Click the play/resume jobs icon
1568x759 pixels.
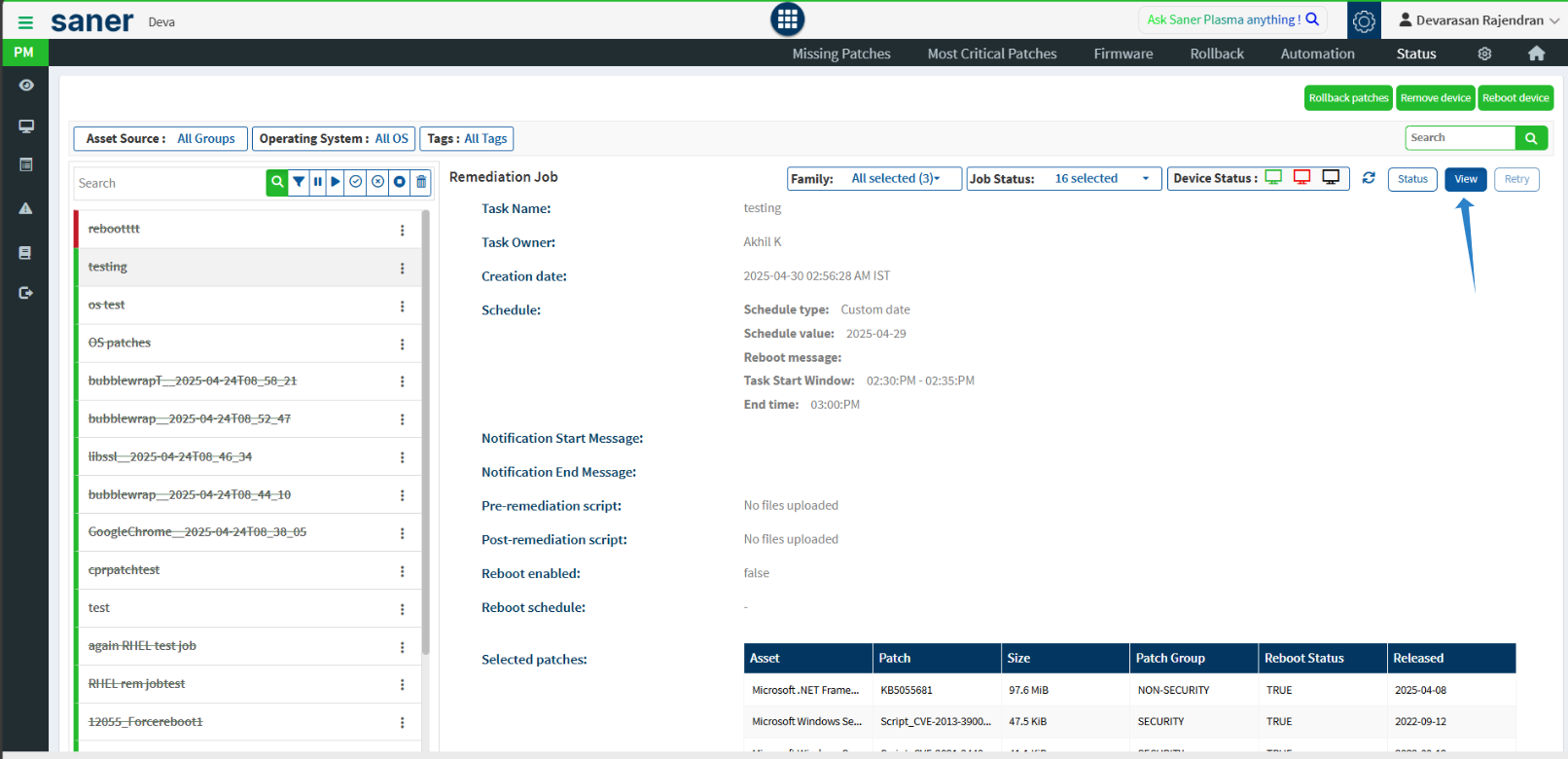336,182
